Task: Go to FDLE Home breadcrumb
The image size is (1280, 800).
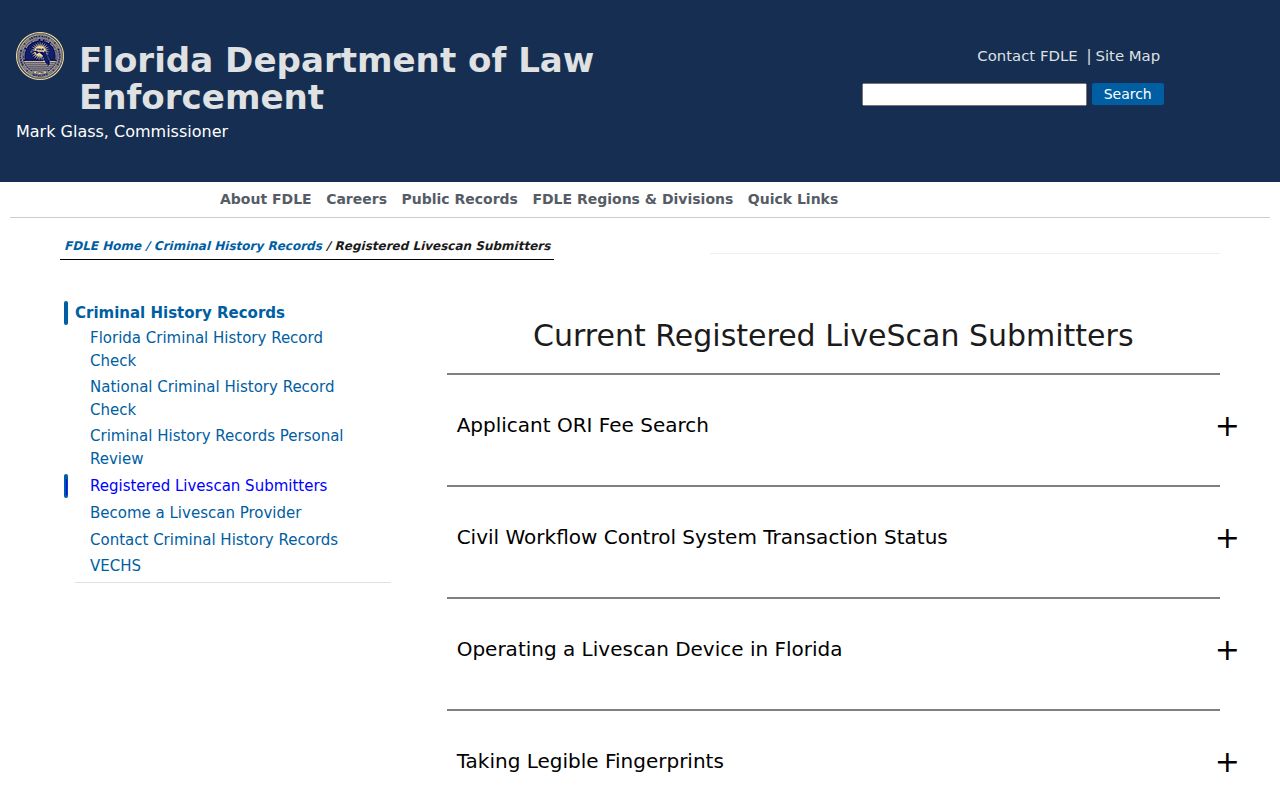Action: point(103,245)
